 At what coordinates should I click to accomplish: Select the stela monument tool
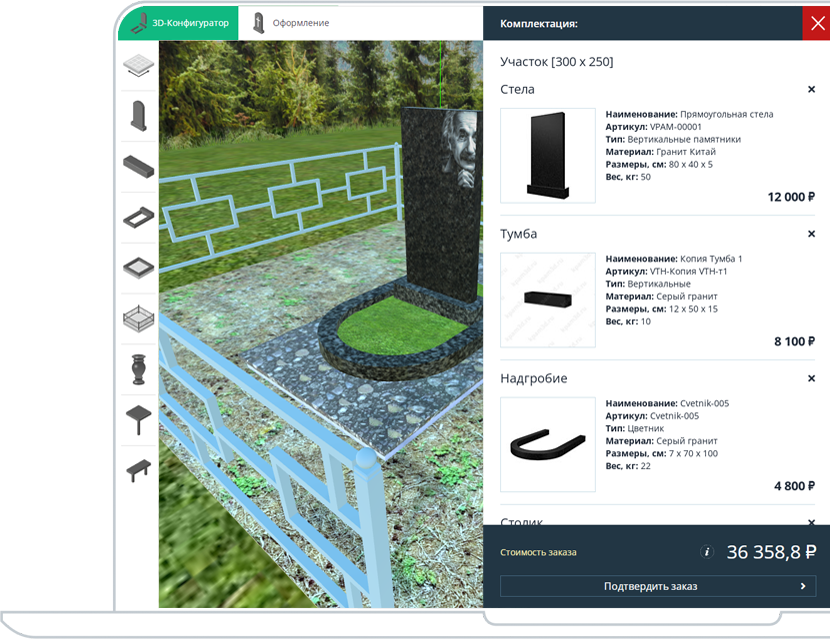coord(138,116)
